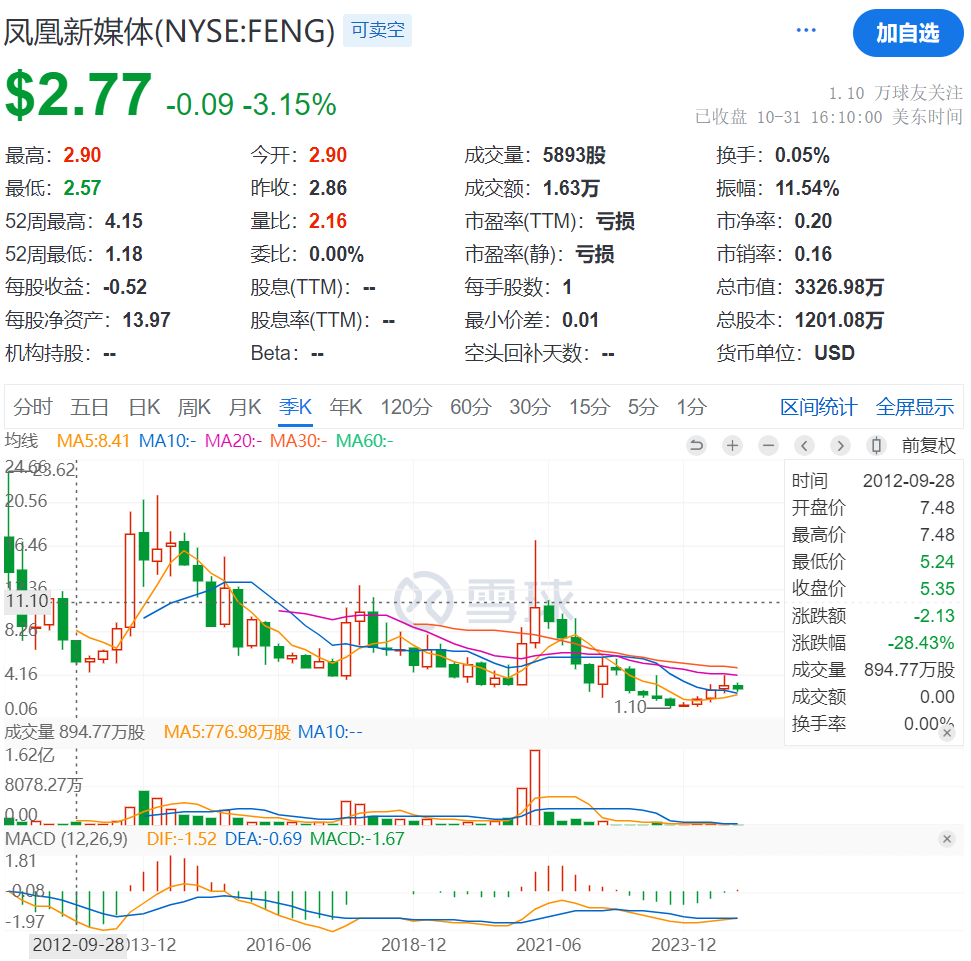This screenshot has height=961, width=971.
Task: Click the 总市值 value 3326.98万
Action: point(839,287)
